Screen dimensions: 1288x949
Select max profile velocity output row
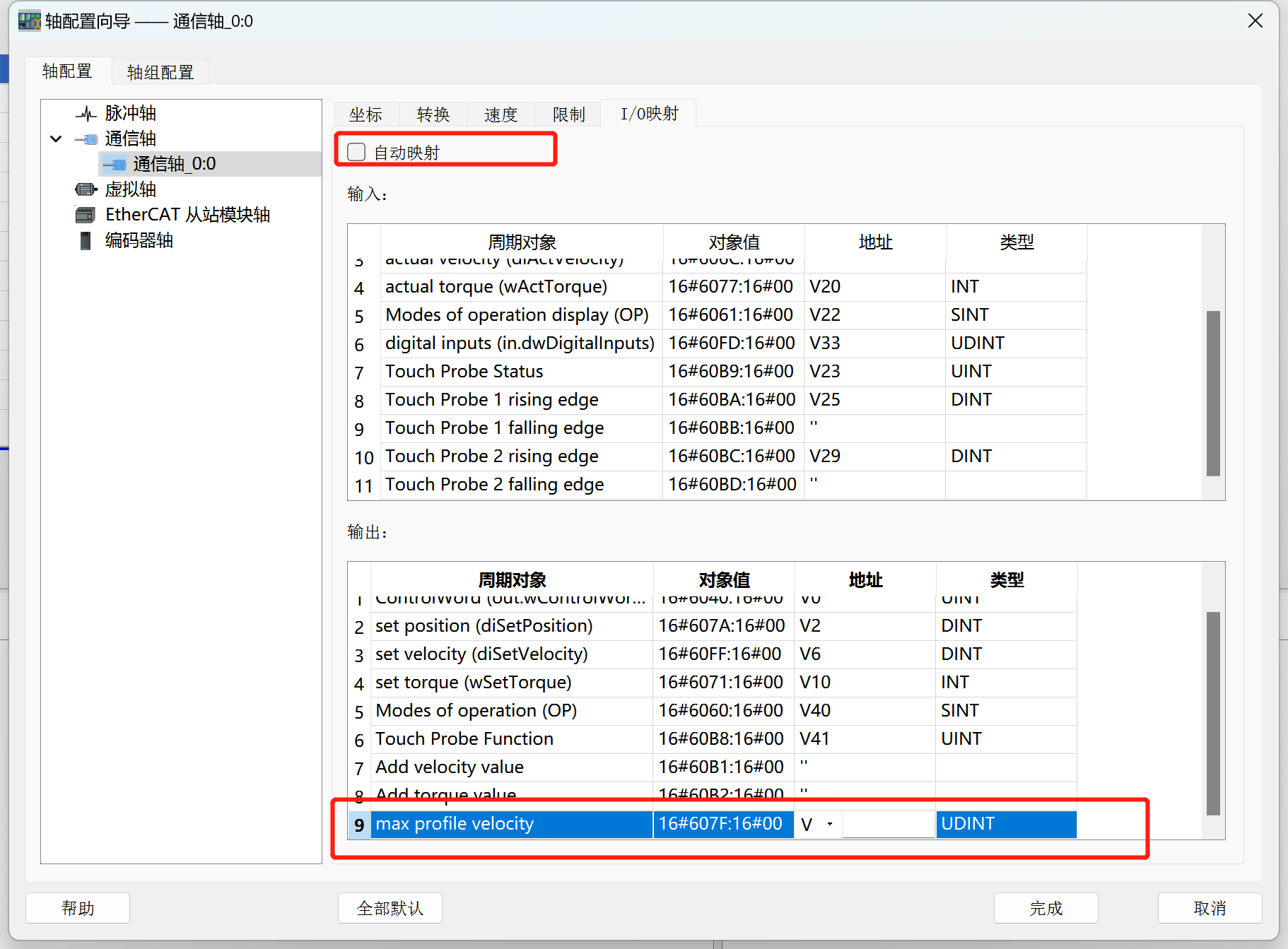713,824
